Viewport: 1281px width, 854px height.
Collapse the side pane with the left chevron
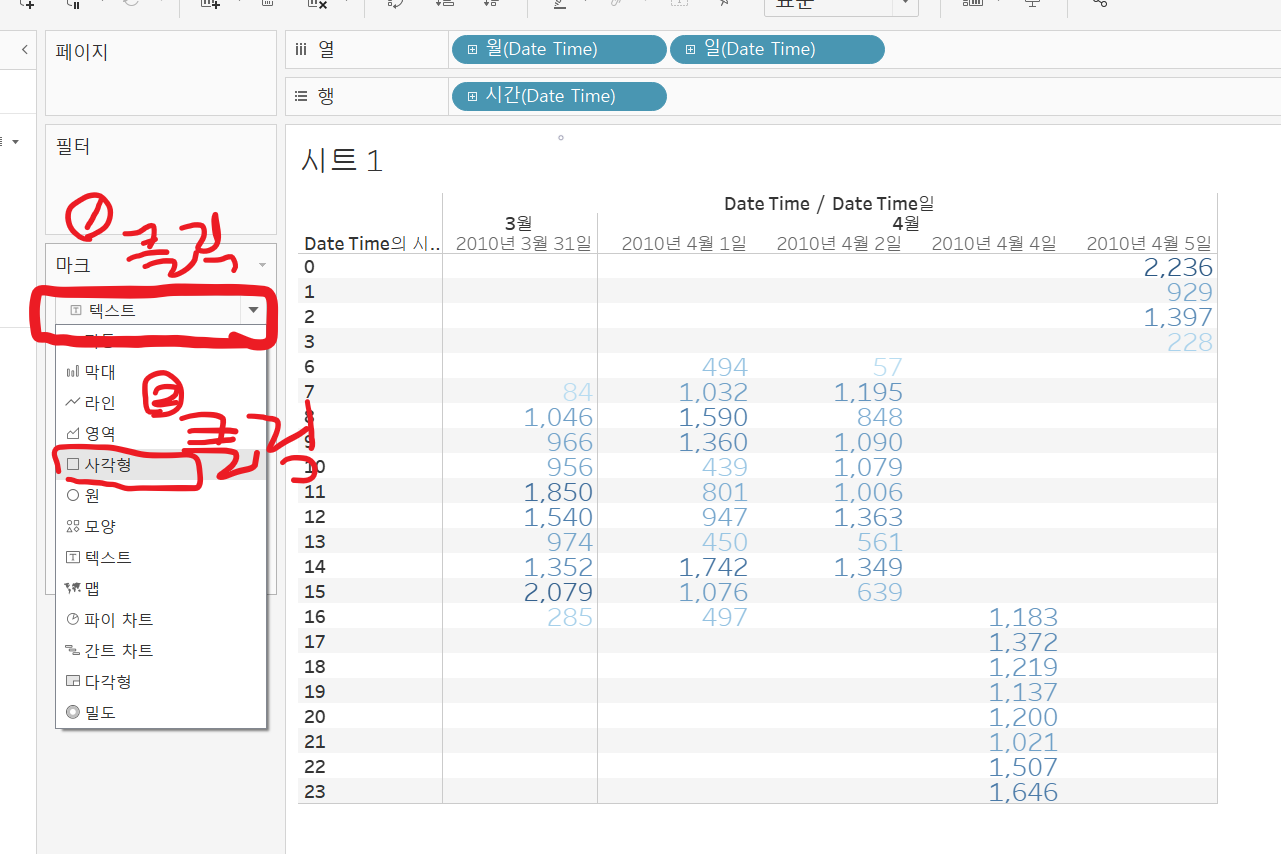(x=24, y=49)
